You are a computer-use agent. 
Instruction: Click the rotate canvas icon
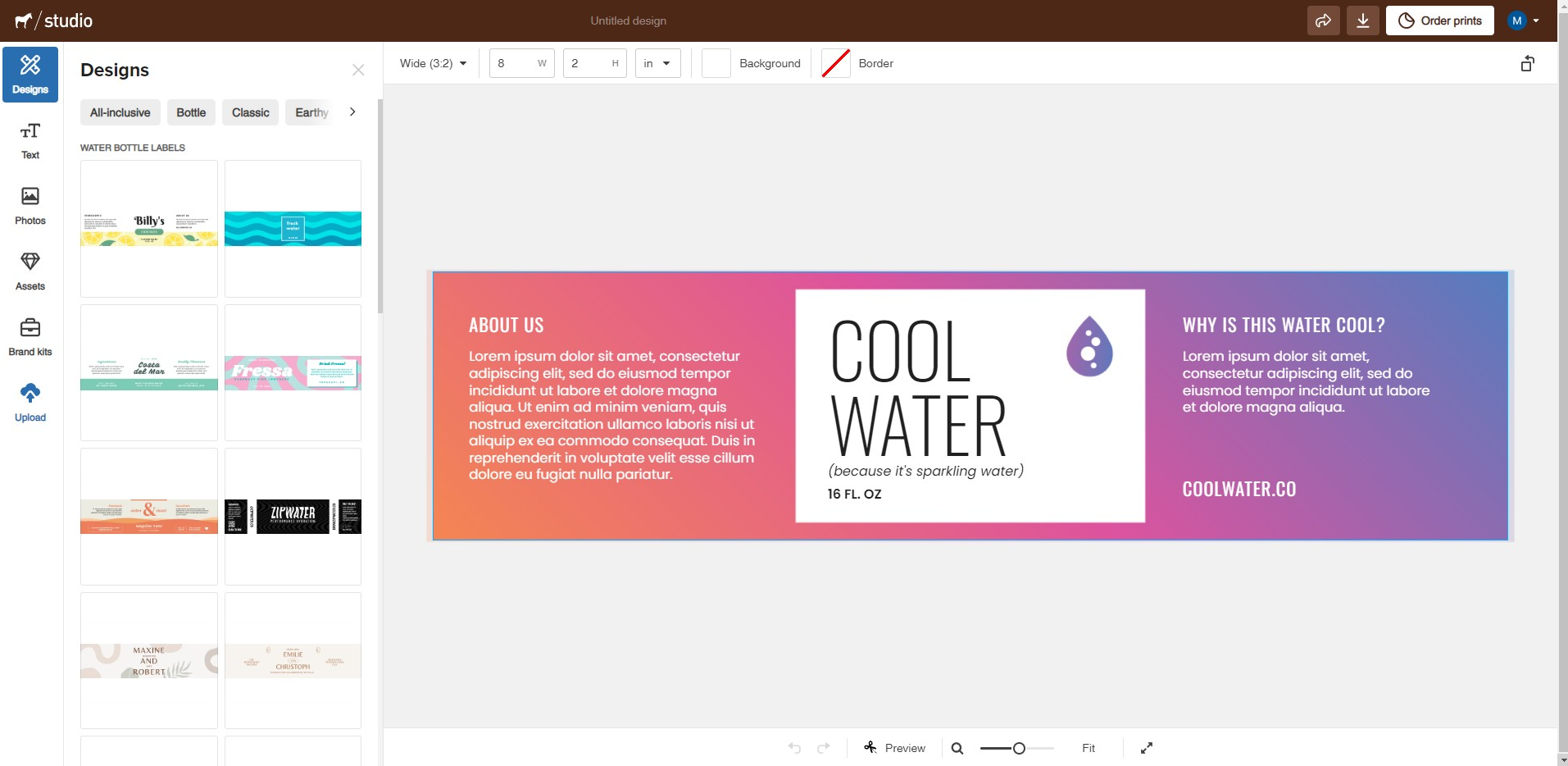[x=1528, y=63]
